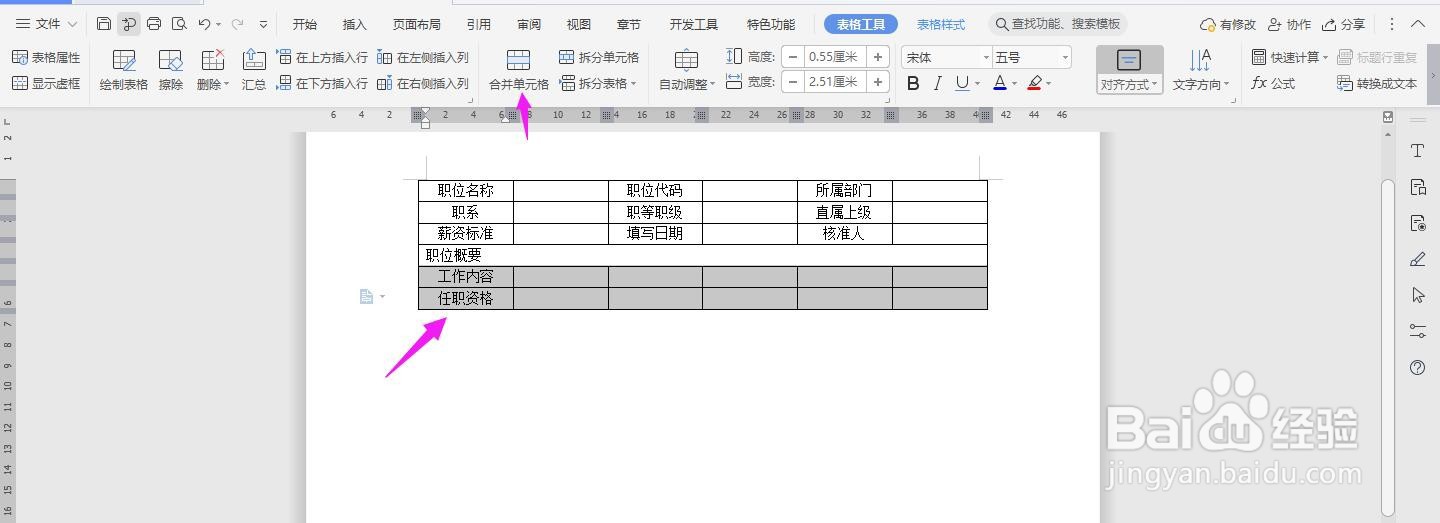Click the 有修改 cloud status button
The width and height of the screenshot is (1440, 523).
[1228, 24]
